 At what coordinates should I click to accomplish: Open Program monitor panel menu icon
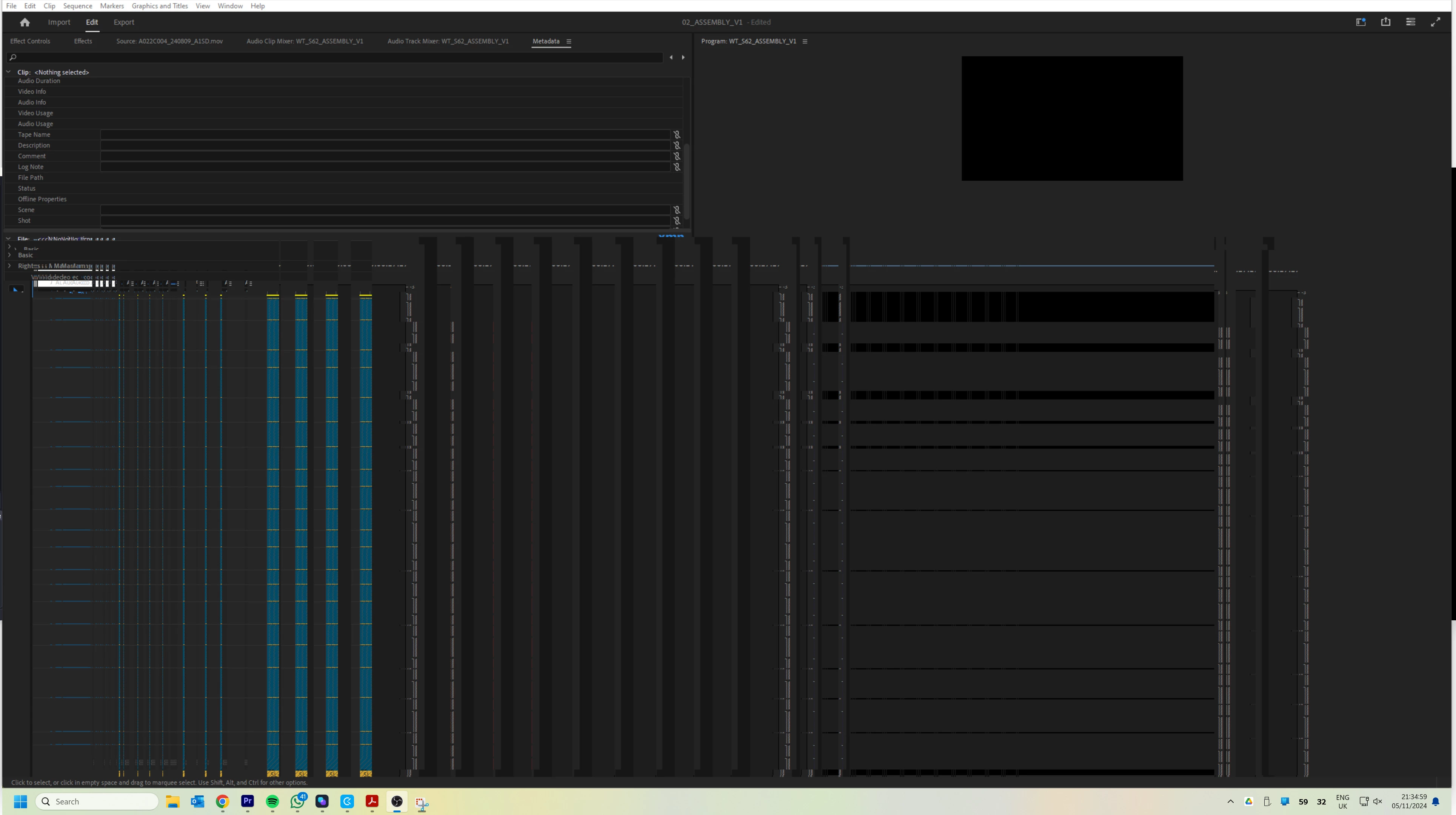805,41
